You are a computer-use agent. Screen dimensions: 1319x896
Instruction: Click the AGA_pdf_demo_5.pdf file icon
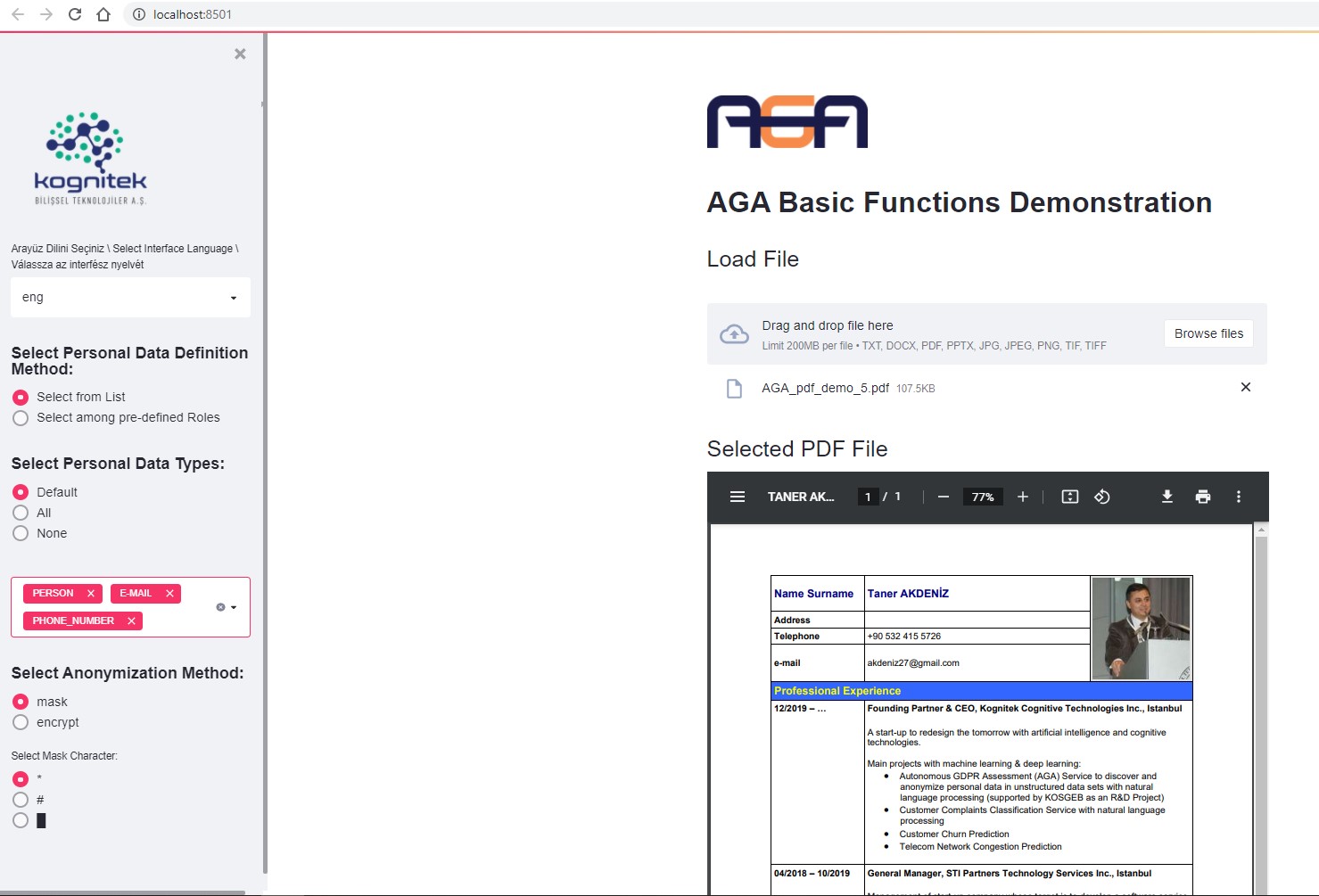coord(734,388)
